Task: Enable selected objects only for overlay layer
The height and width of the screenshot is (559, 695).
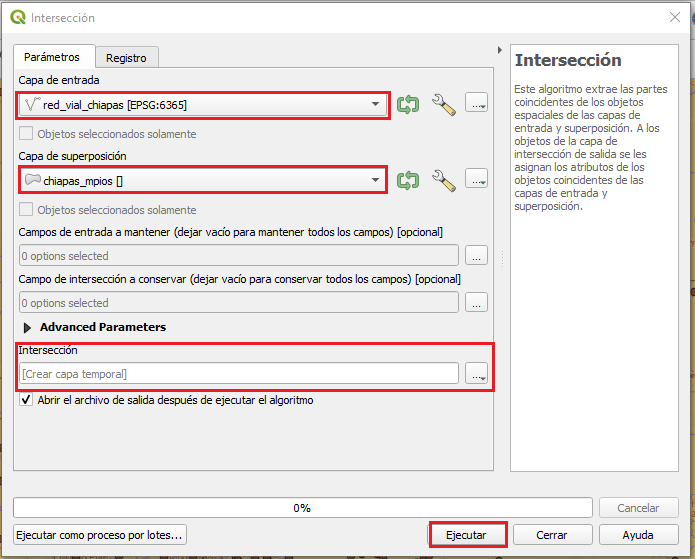Action: 27,210
